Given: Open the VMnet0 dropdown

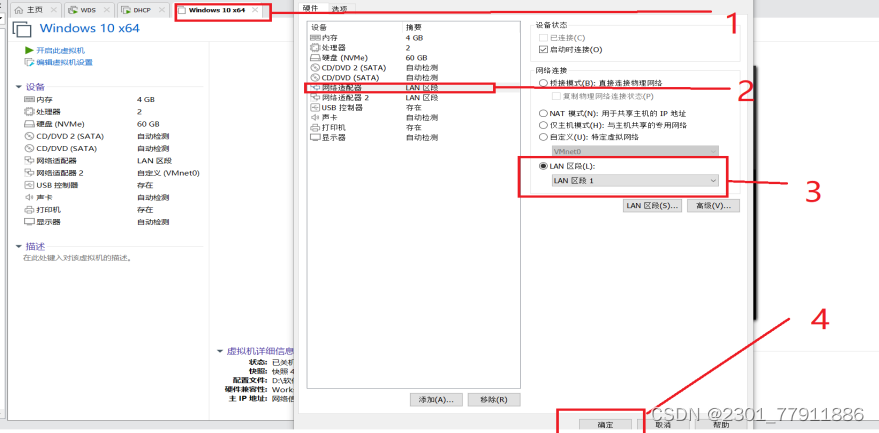Looking at the screenshot, I should (x=635, y=151).
